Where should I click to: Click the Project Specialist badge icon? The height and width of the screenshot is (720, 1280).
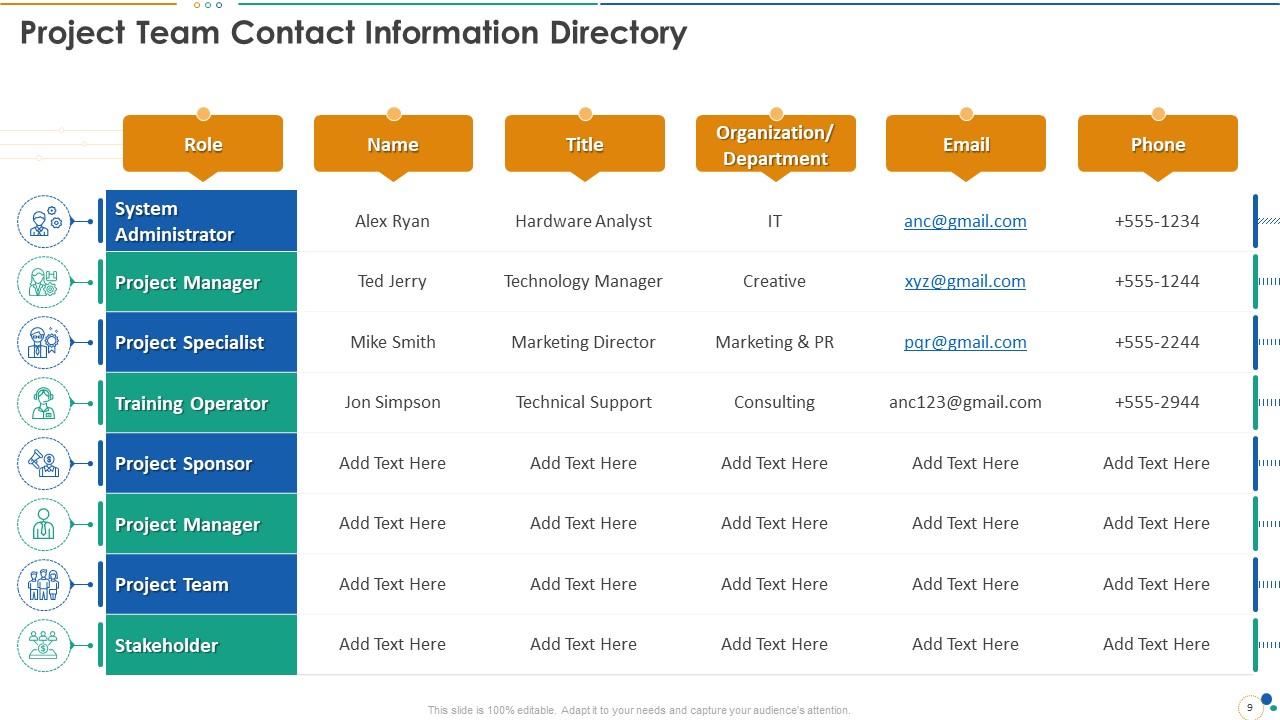point(44,342)
